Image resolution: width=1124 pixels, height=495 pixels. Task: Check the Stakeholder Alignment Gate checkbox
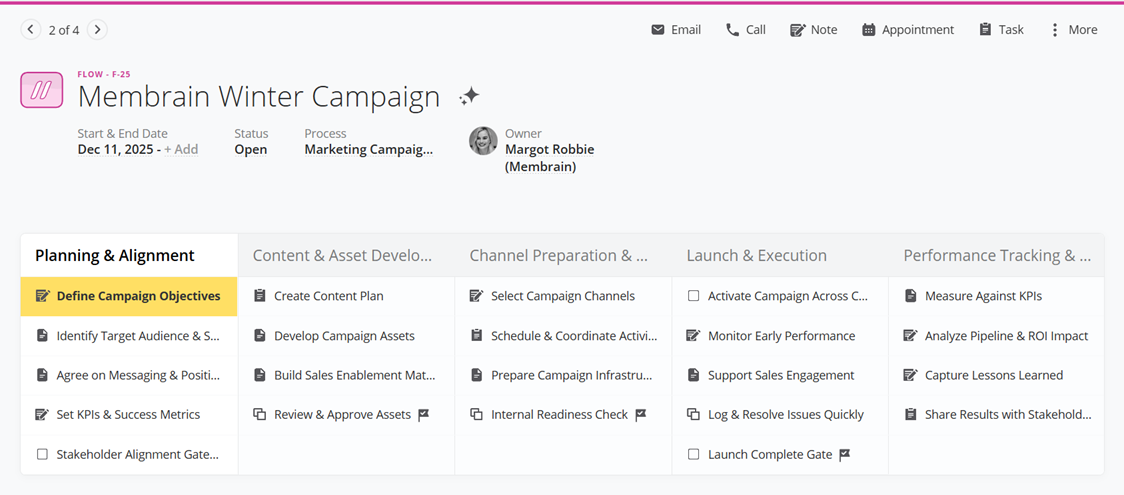click(x=42, y=454)
